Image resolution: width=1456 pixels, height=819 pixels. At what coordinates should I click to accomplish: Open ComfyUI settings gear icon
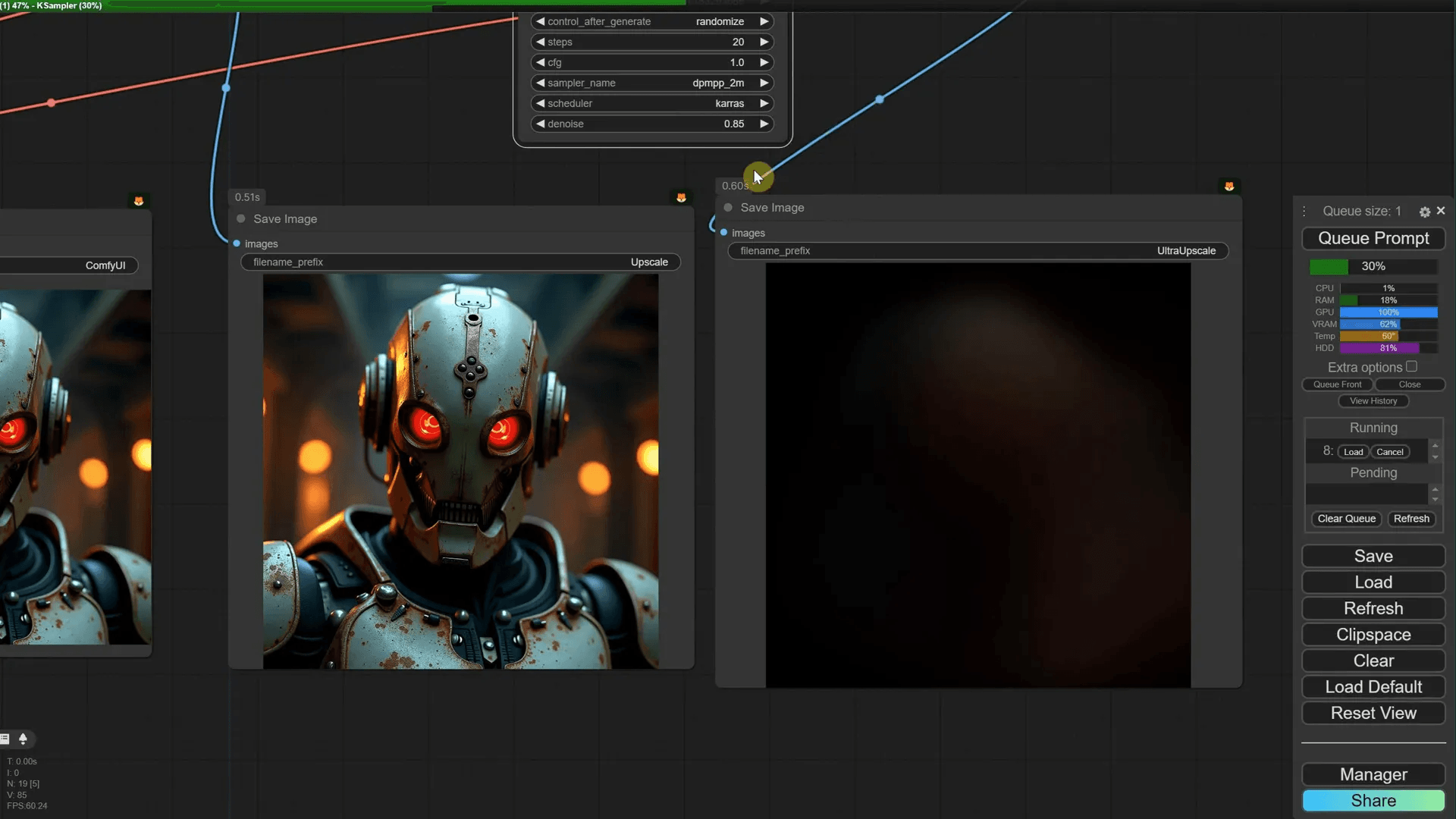coord(1424,212)
